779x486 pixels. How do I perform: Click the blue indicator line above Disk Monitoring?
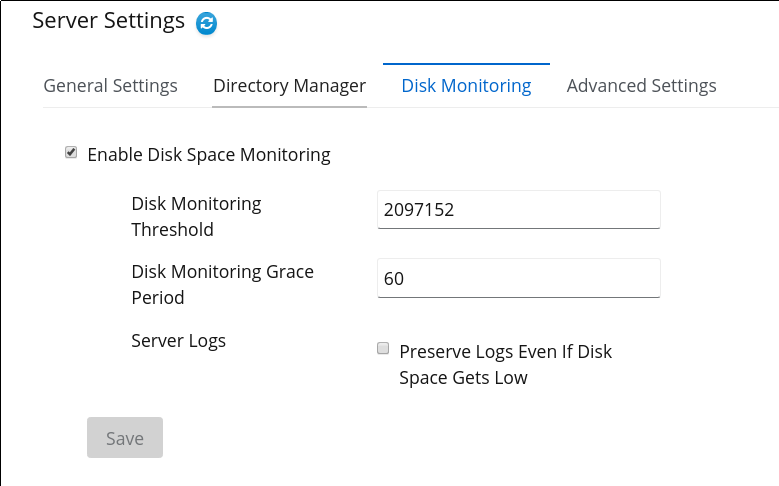pos(466,64)
